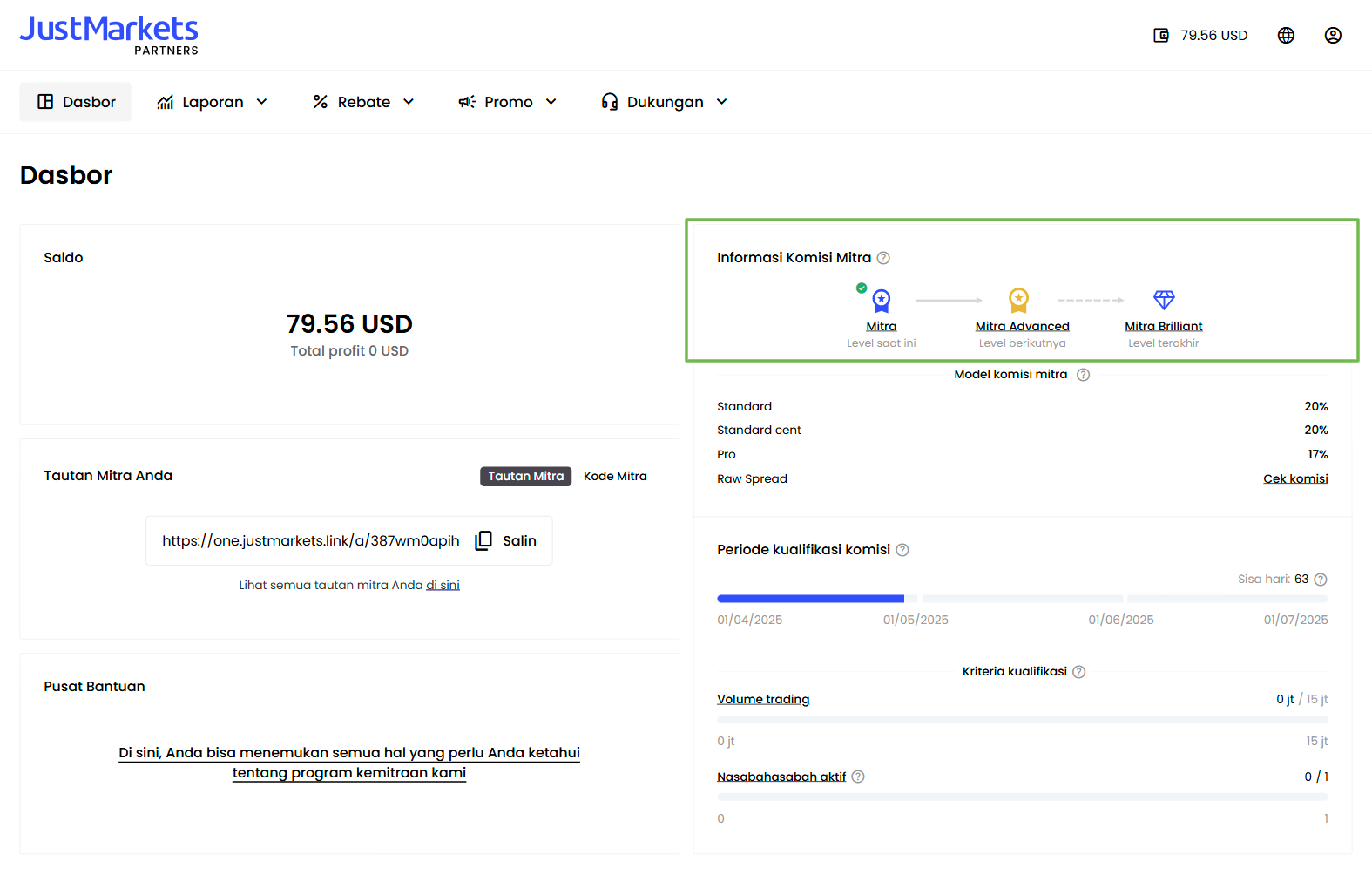Click help icon next to Informasi Komisi Mitra
Viewport: 1372px width, 882px height.
883,258
